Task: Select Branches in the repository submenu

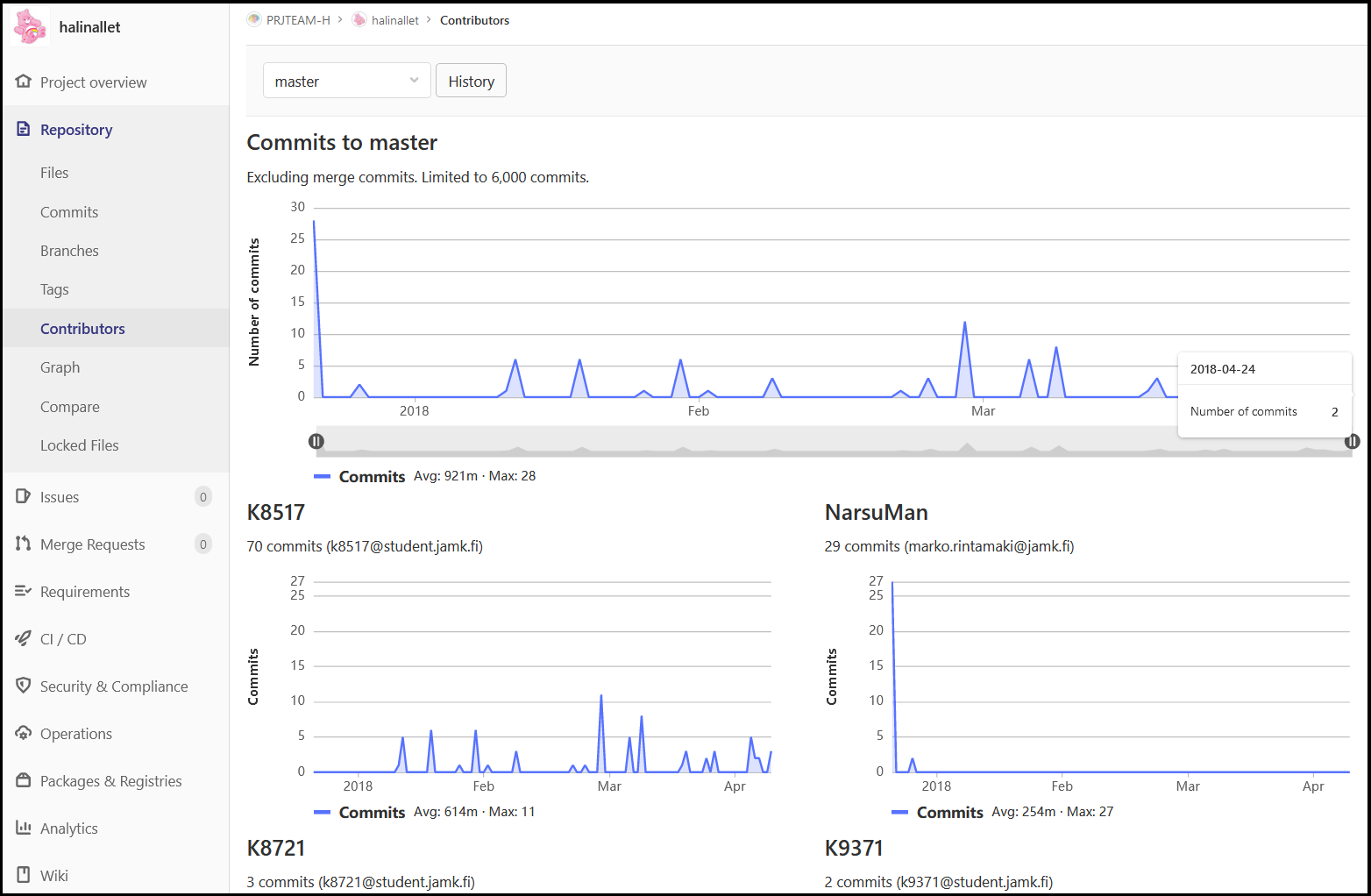Action: pyautogui.click(x=69, y=251)
